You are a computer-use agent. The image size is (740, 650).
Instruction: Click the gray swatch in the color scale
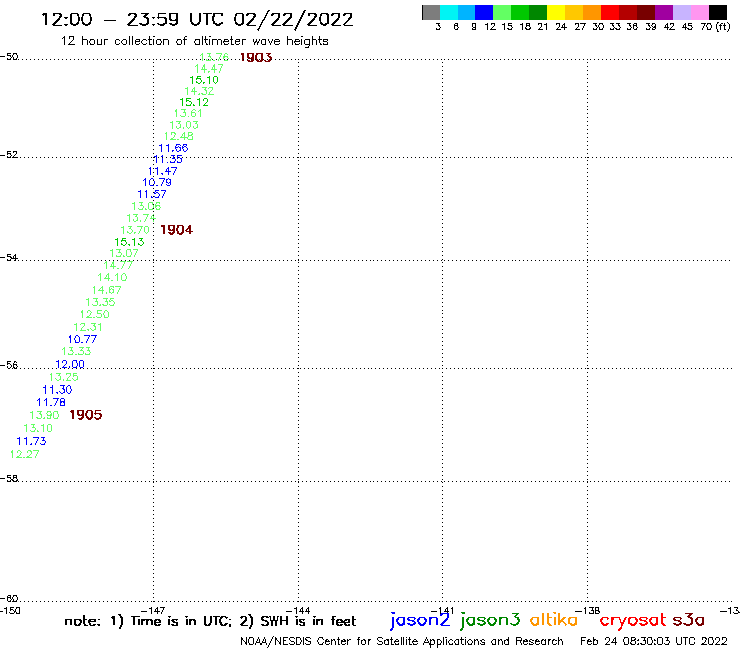(x=431, y=12)
